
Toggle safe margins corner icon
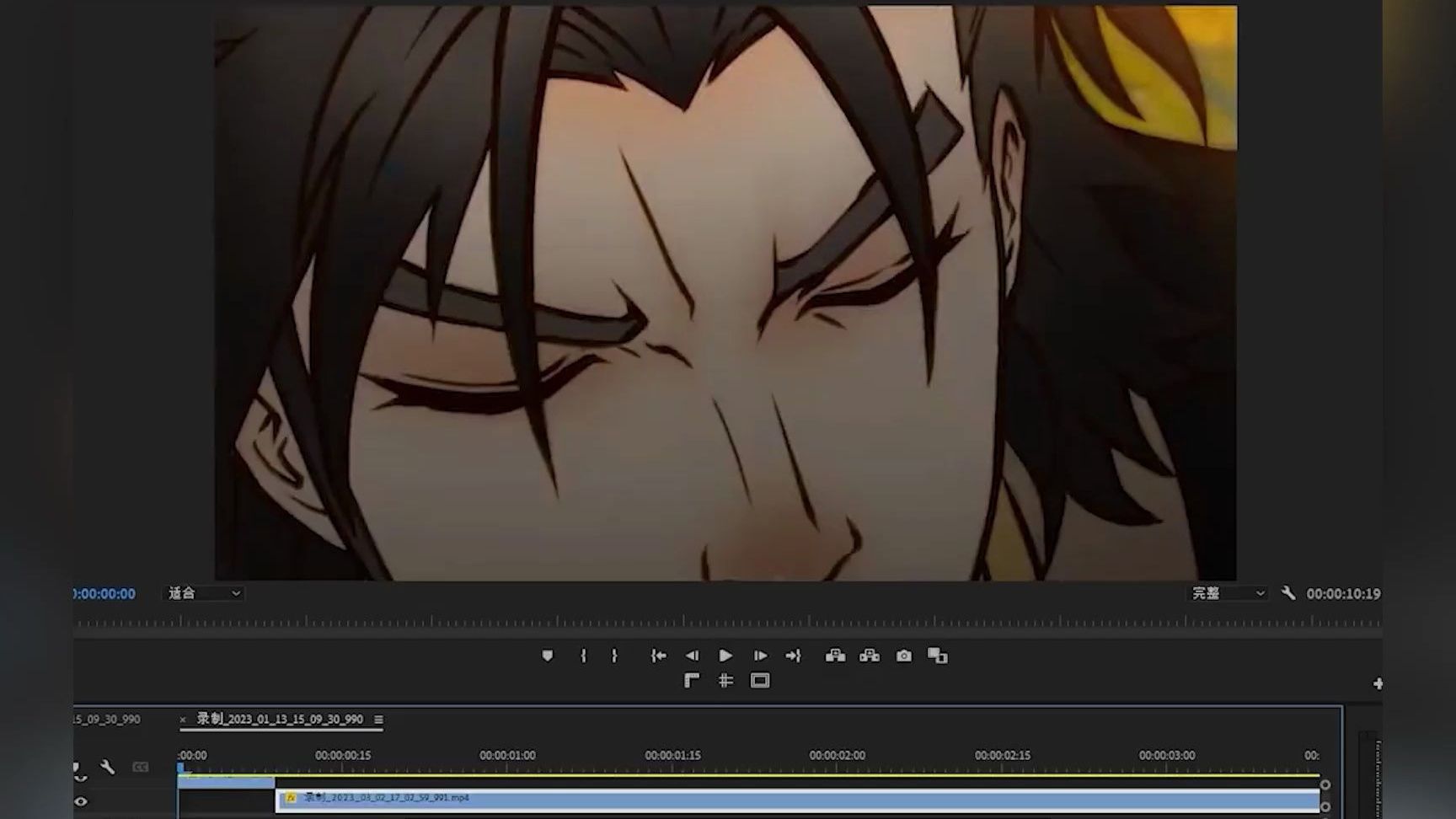pyautogui.click(x=692, y=681)
